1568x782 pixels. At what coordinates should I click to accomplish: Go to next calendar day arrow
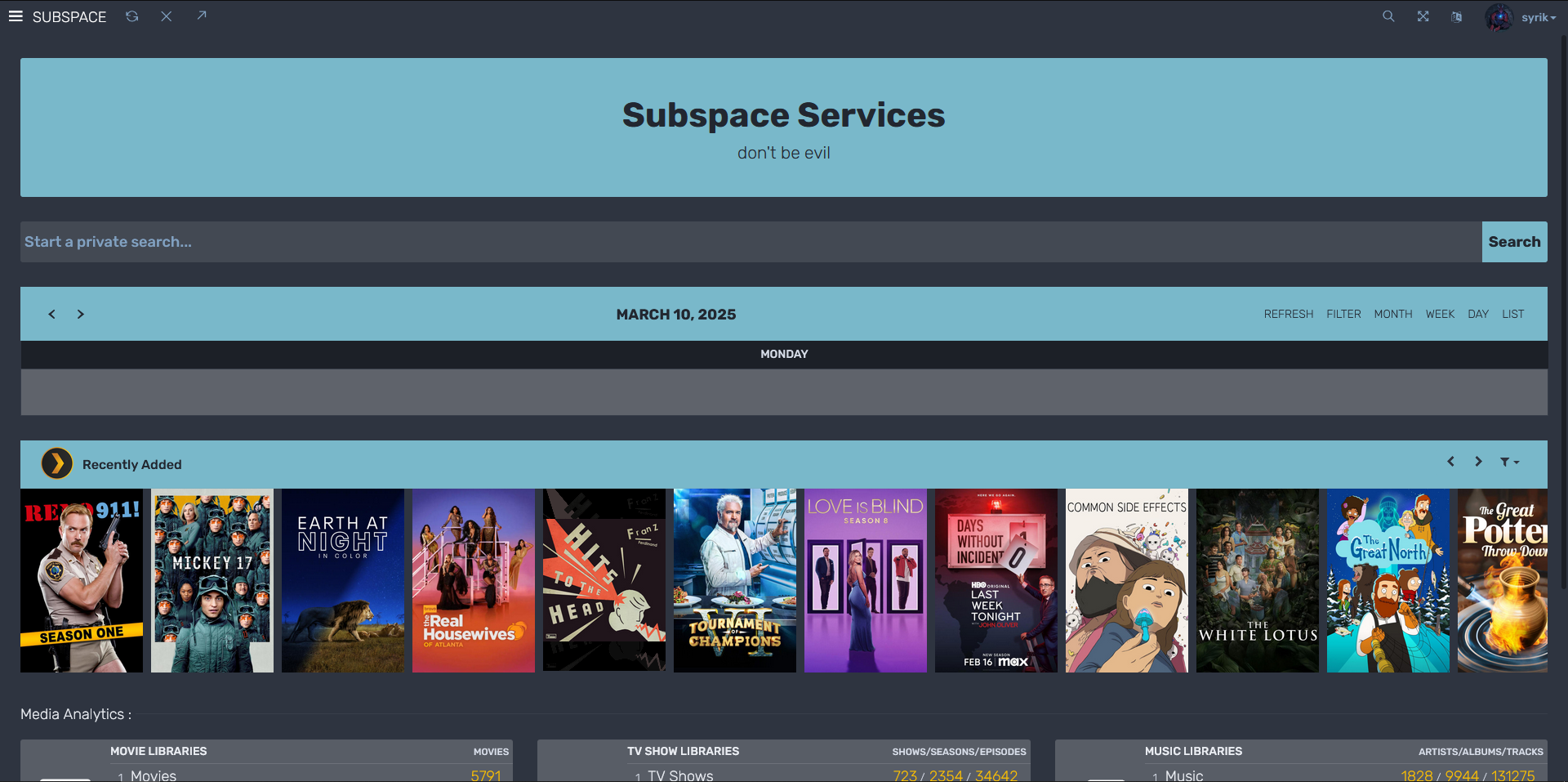click(80, 314)
